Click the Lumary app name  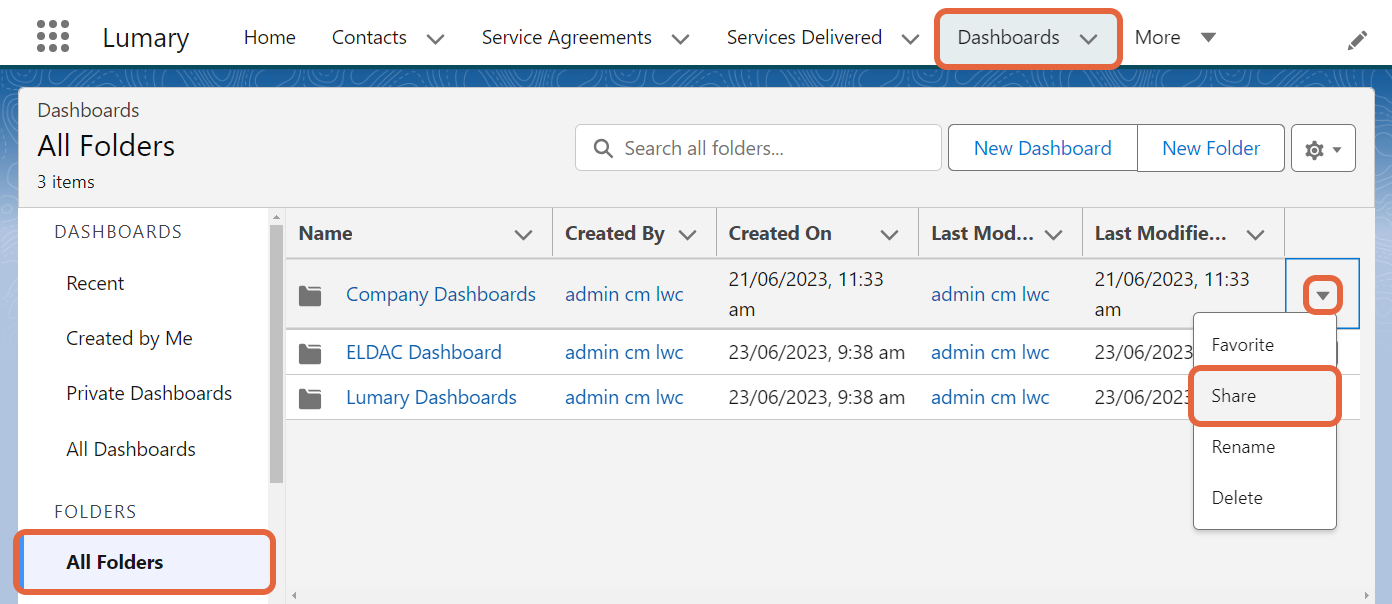[x=145, y=38]
